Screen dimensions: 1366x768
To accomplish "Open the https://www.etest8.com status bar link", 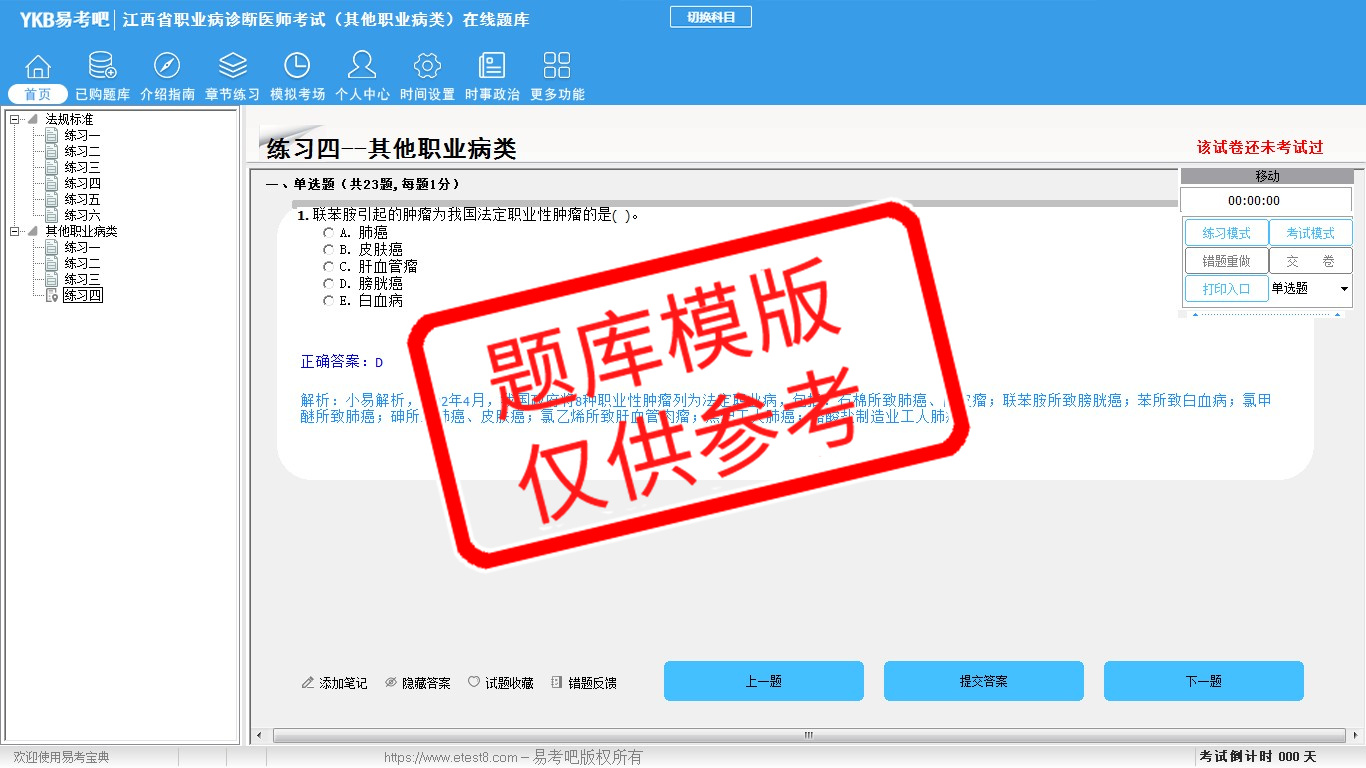I will coord(451,758).
